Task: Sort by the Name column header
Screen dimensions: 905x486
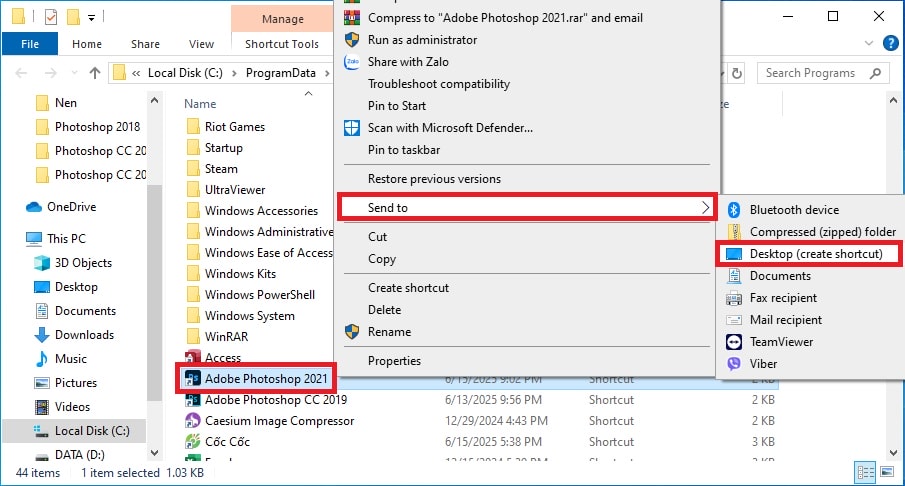Action: pos(200,104)
